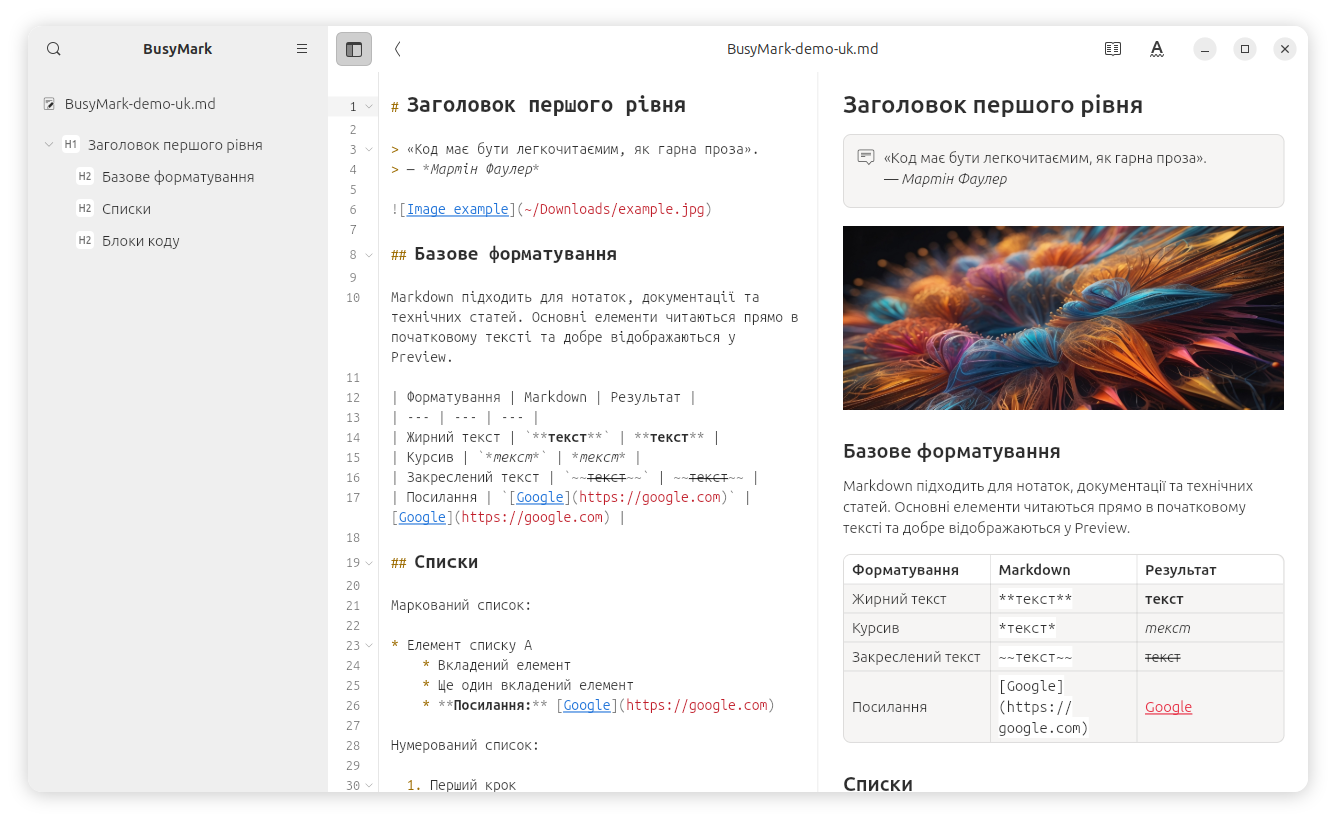
Task: Click the Базове форматування heading in preview
Action: pos(951,451)
